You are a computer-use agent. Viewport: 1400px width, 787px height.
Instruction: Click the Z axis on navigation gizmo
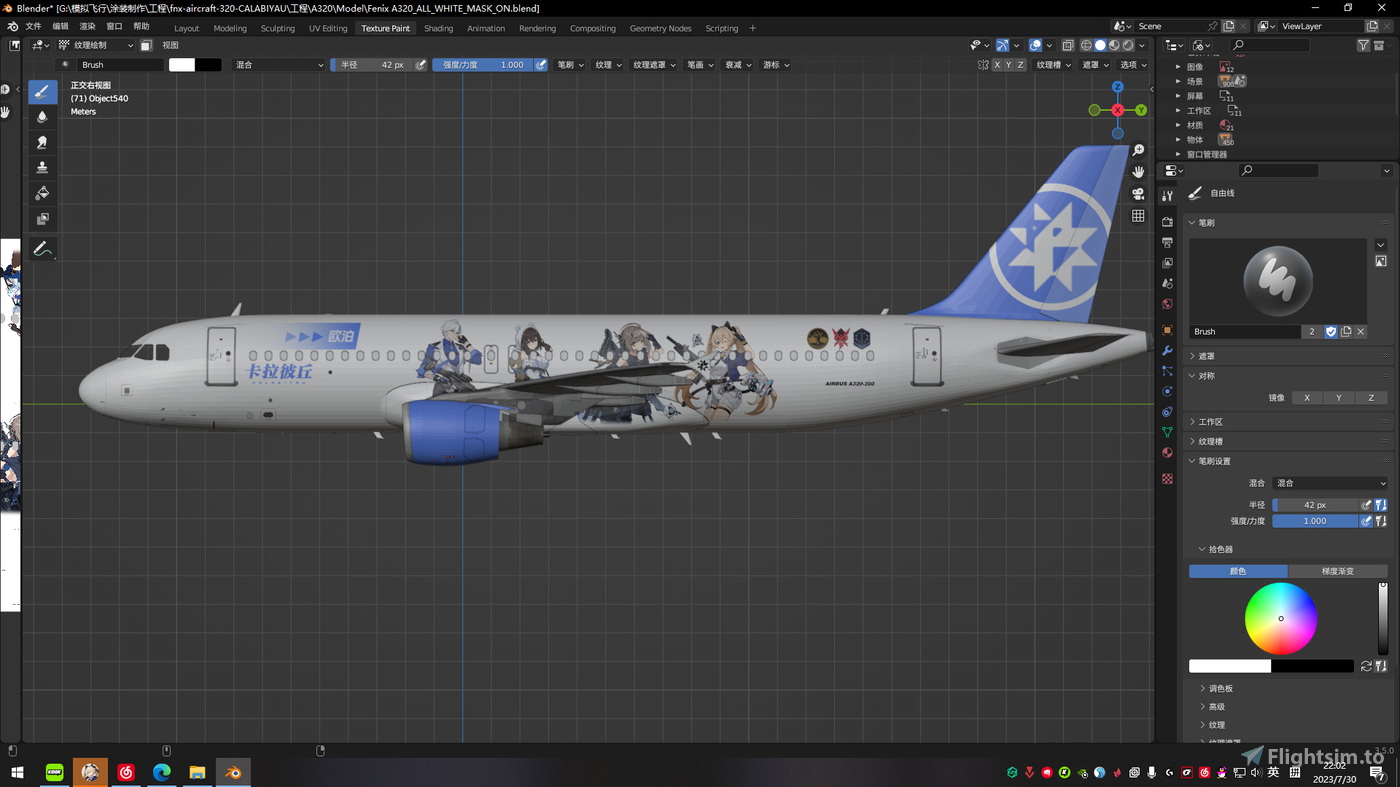[1118, 87]
